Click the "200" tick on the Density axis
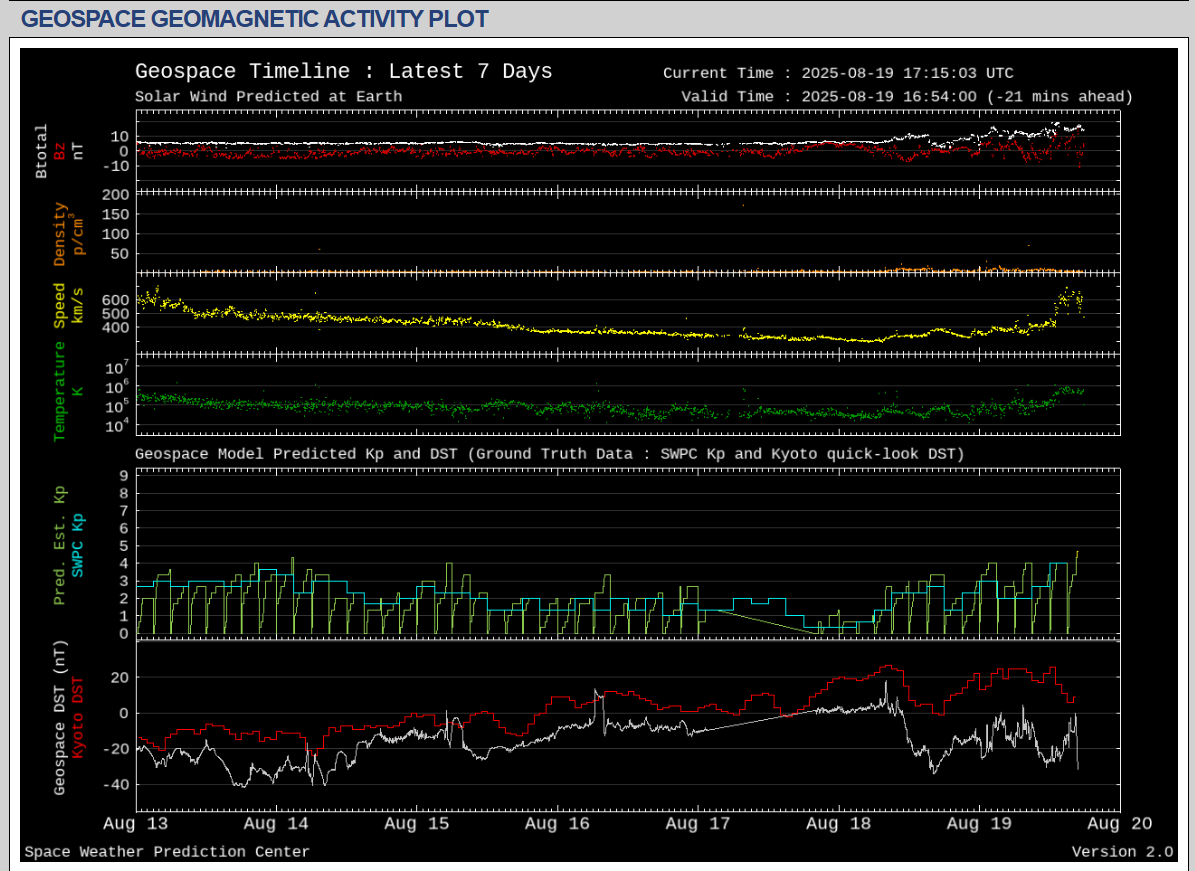Viewport: 1195px width, 871px height. (115, 194)
